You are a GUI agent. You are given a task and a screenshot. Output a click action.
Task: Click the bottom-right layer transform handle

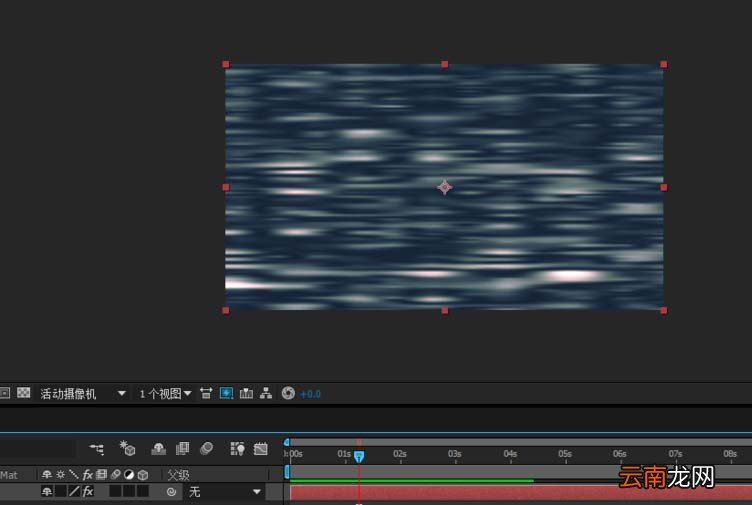664,310
